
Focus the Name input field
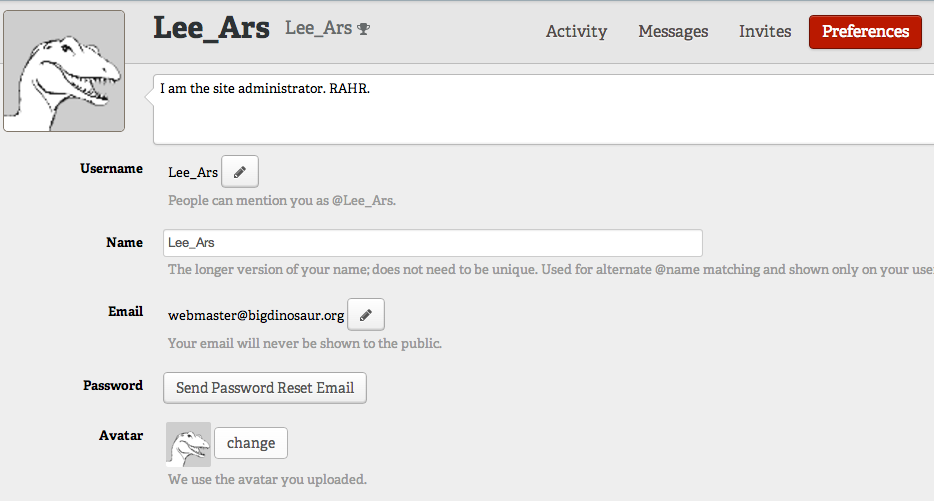click(433, 243)
